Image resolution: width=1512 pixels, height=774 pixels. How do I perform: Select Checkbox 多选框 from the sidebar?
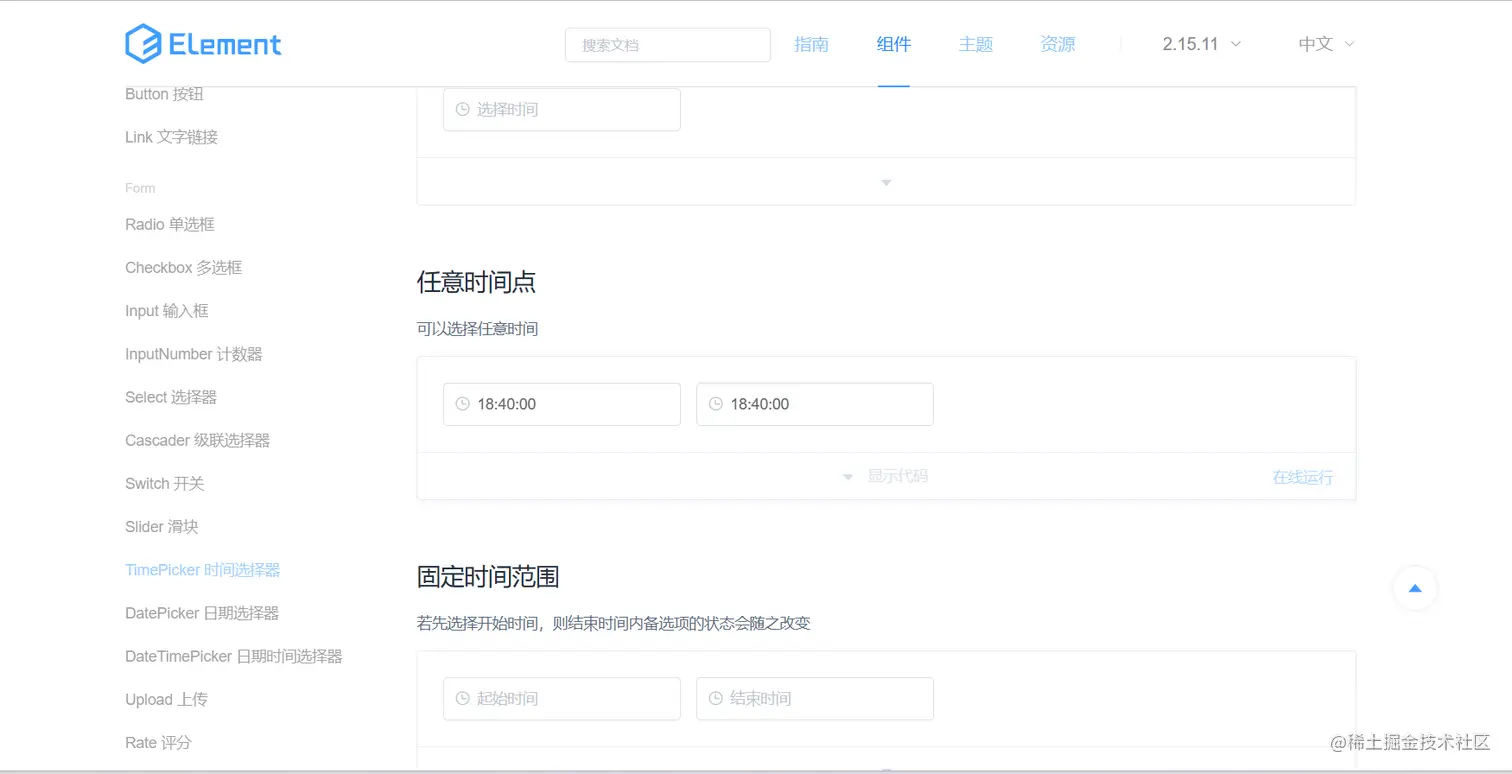184,267
